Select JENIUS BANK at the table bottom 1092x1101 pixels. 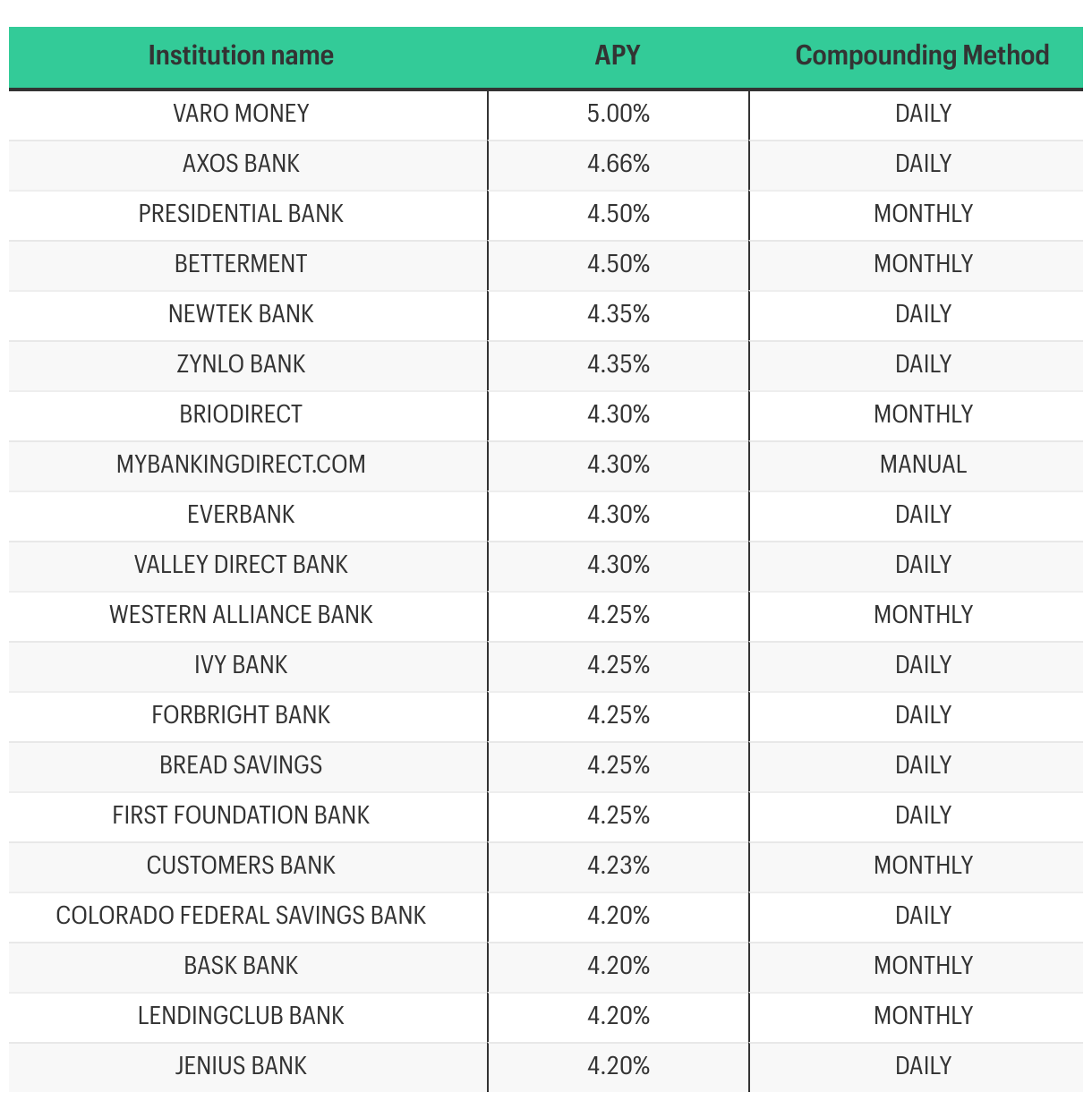241,1066
